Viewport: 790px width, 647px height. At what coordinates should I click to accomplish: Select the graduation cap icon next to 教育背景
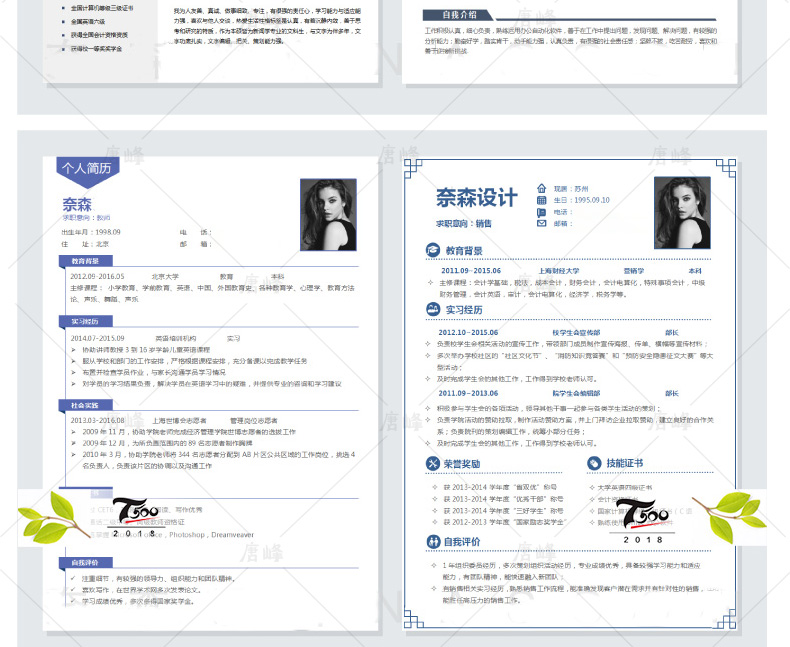click(433, 250)
